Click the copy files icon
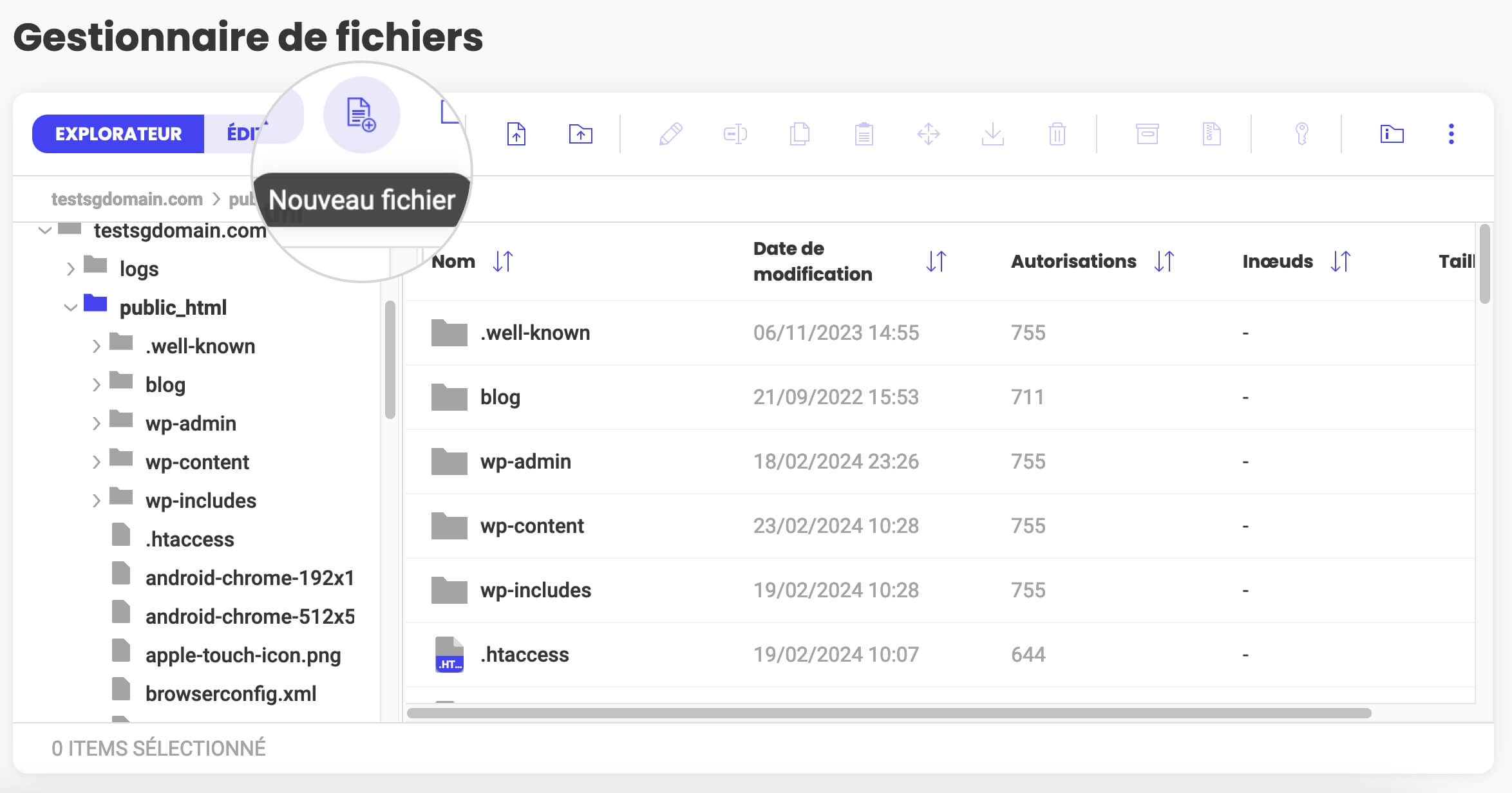 pyautogui.click(x=800, y=134)
